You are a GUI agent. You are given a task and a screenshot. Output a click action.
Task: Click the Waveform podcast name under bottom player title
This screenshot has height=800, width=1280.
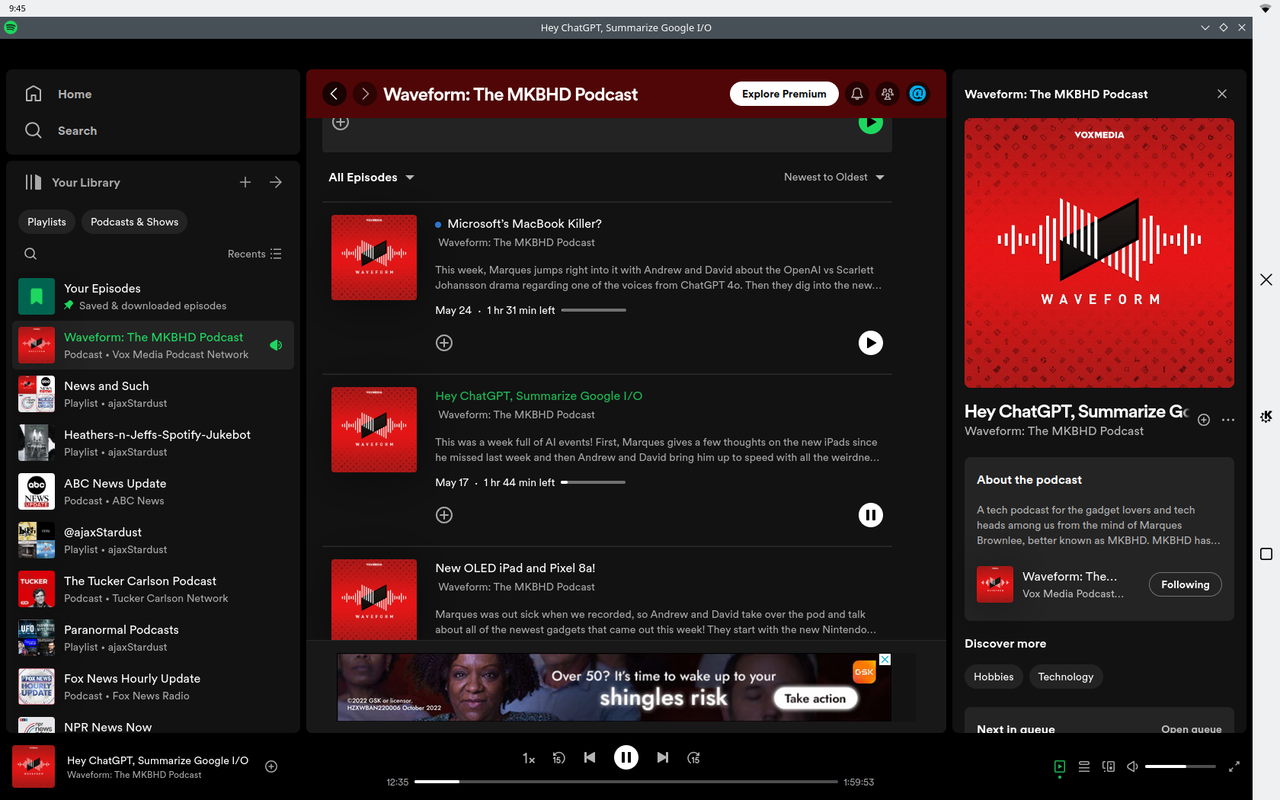click(134, 775)
